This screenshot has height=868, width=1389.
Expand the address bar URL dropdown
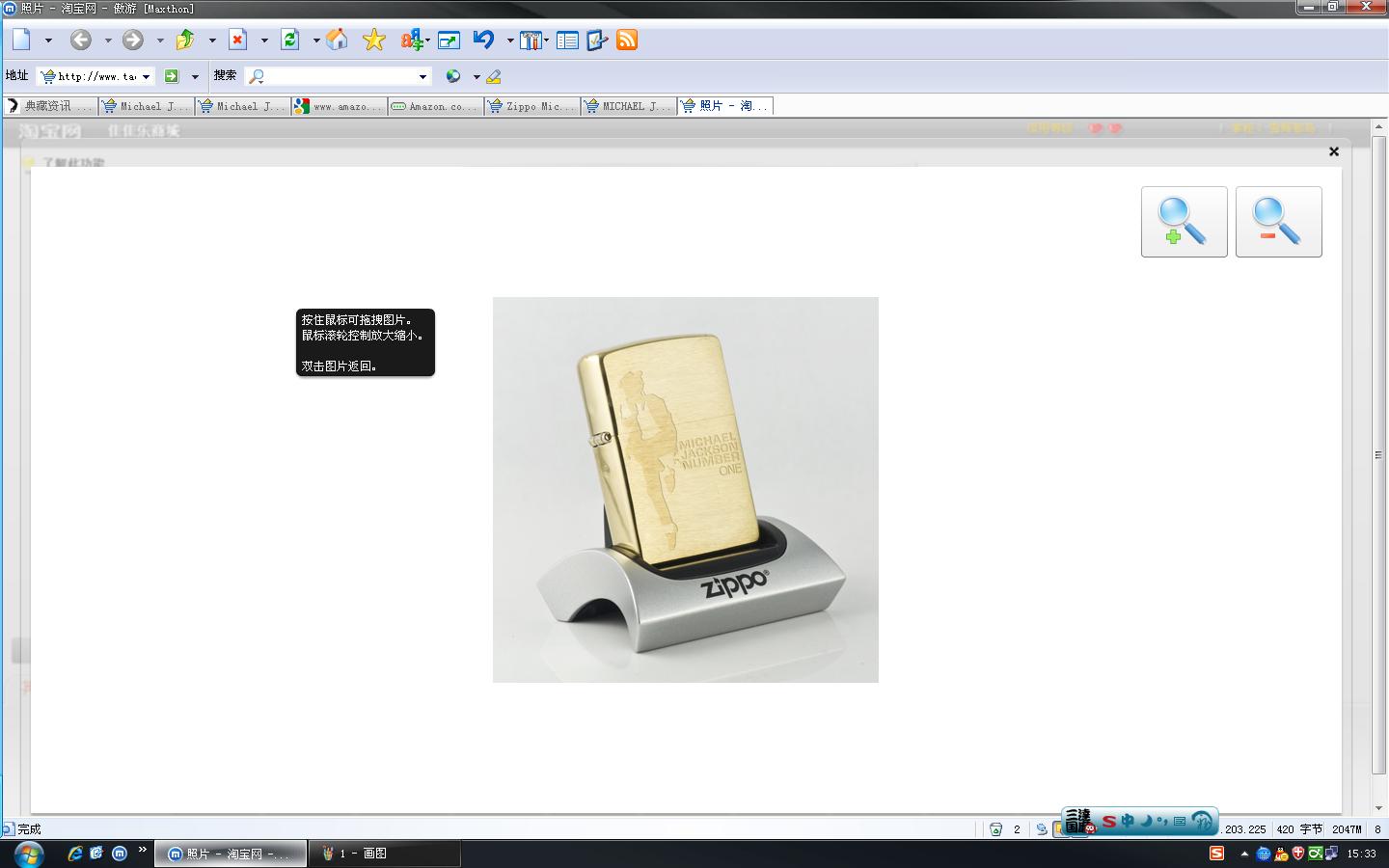point(147,76)
